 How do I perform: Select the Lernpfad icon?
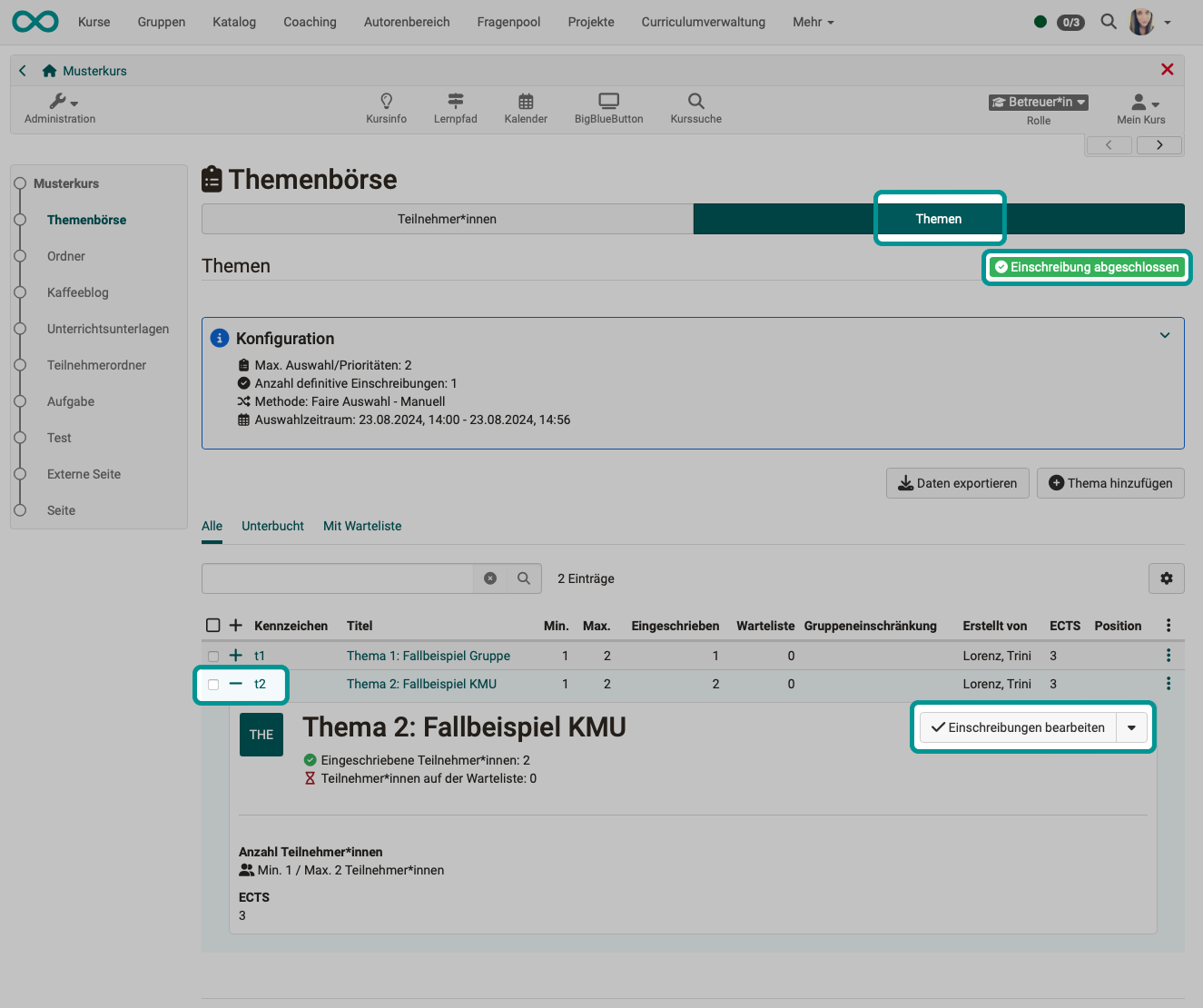click(x=455, y=108)
